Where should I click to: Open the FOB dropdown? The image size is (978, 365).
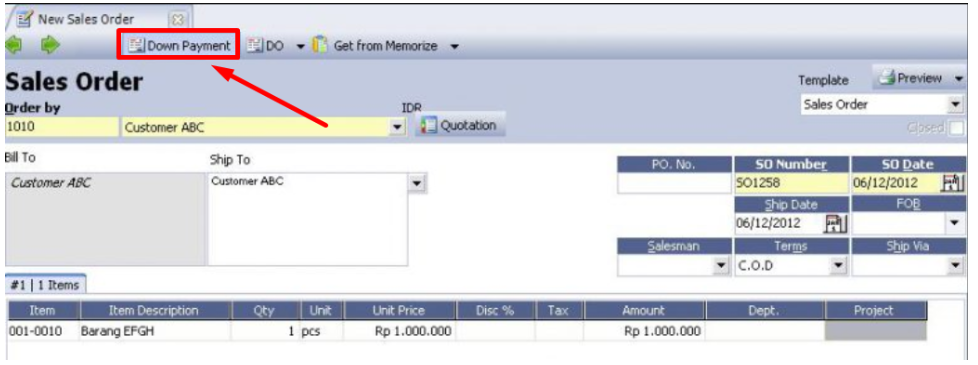point(955,223)
